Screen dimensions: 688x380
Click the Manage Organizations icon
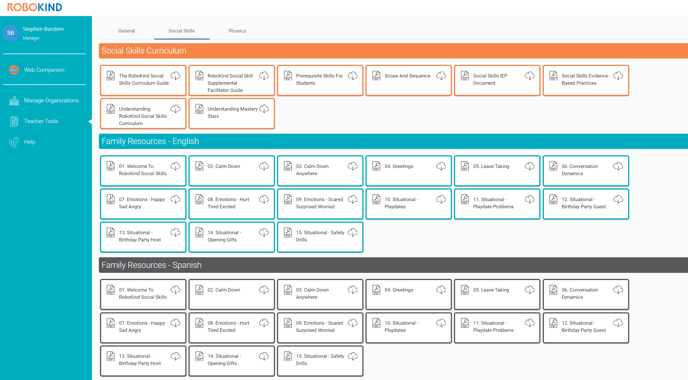(14, 100)
